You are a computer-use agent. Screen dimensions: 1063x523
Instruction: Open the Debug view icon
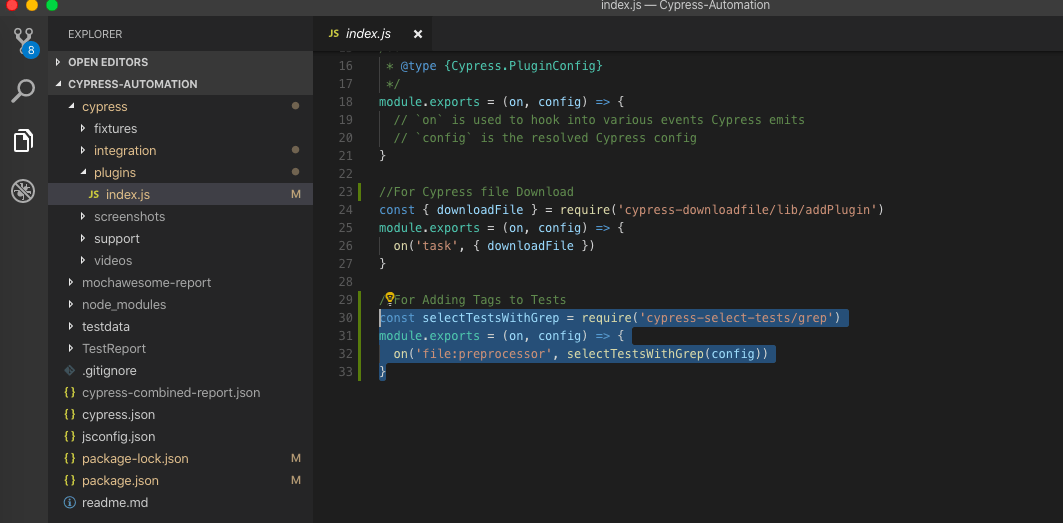coord(23,191)
